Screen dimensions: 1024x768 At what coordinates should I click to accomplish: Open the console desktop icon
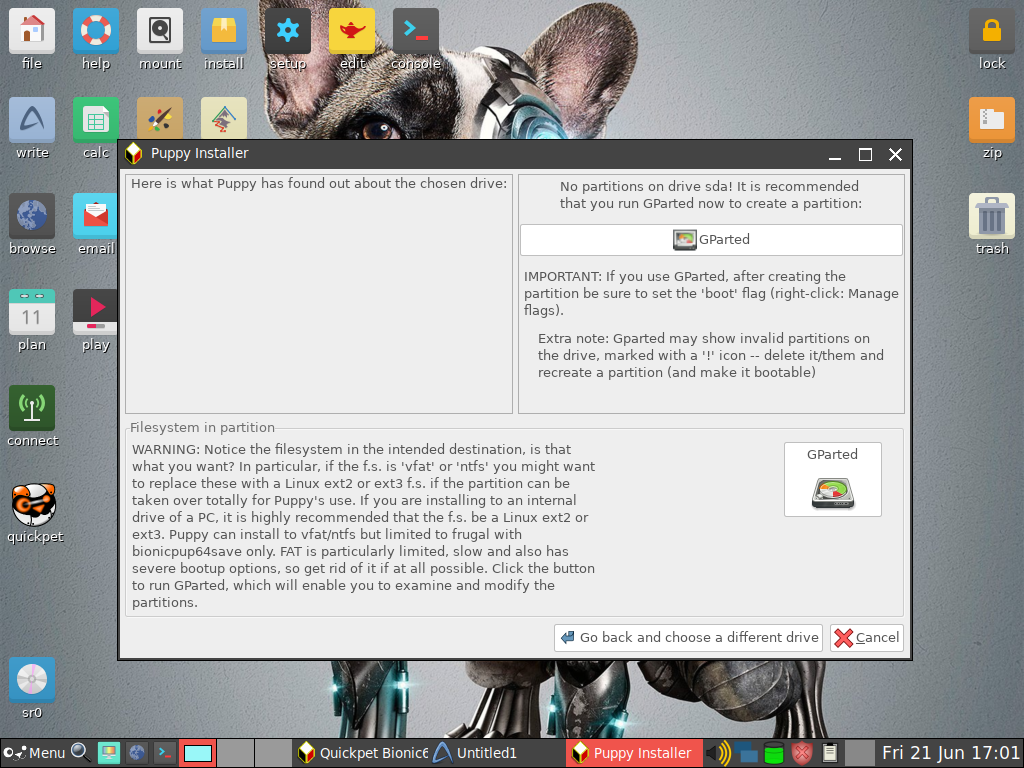[x=415, y=31]
